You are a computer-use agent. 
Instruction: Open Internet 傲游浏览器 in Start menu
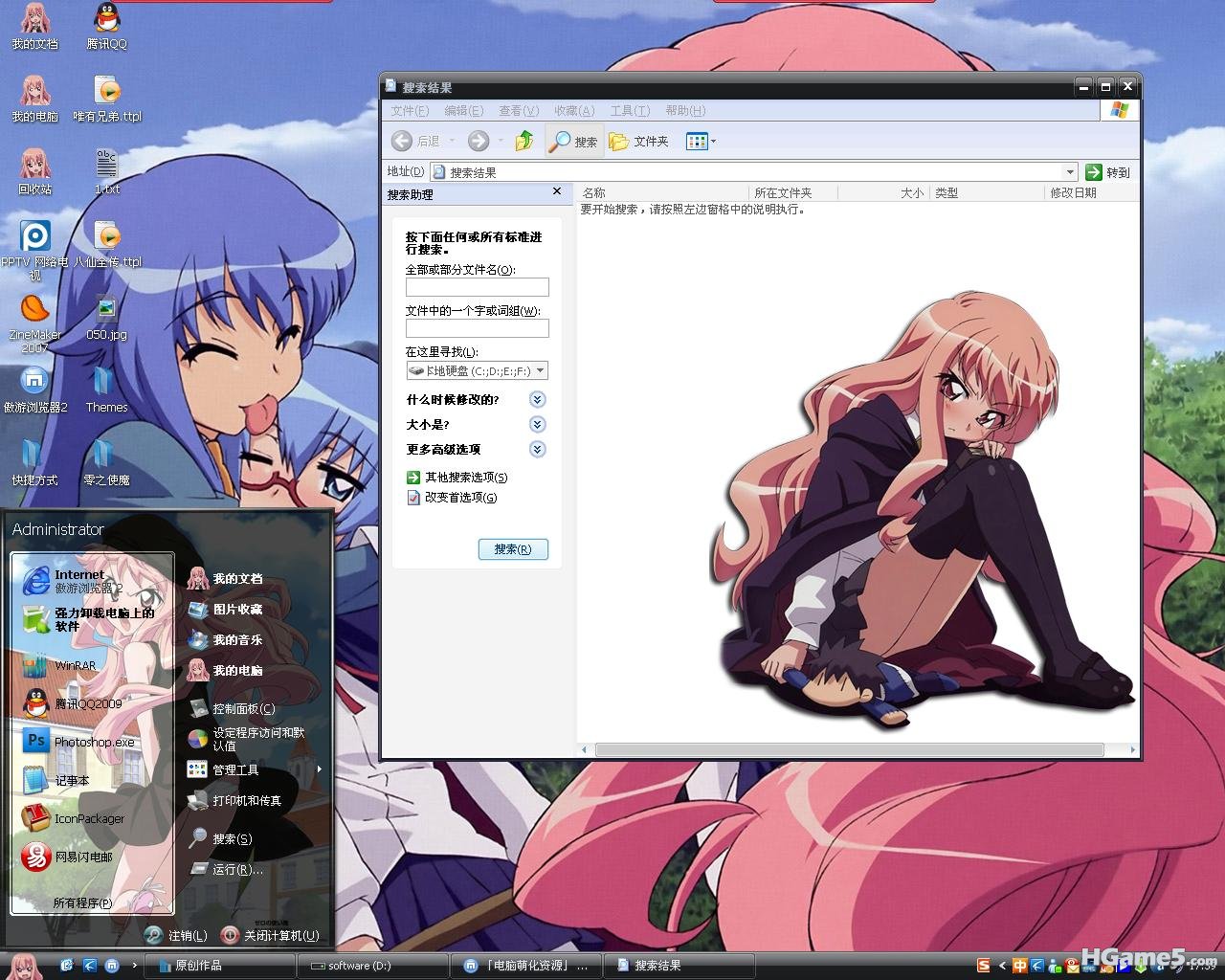pyautogui.click(x=92, y=581)
